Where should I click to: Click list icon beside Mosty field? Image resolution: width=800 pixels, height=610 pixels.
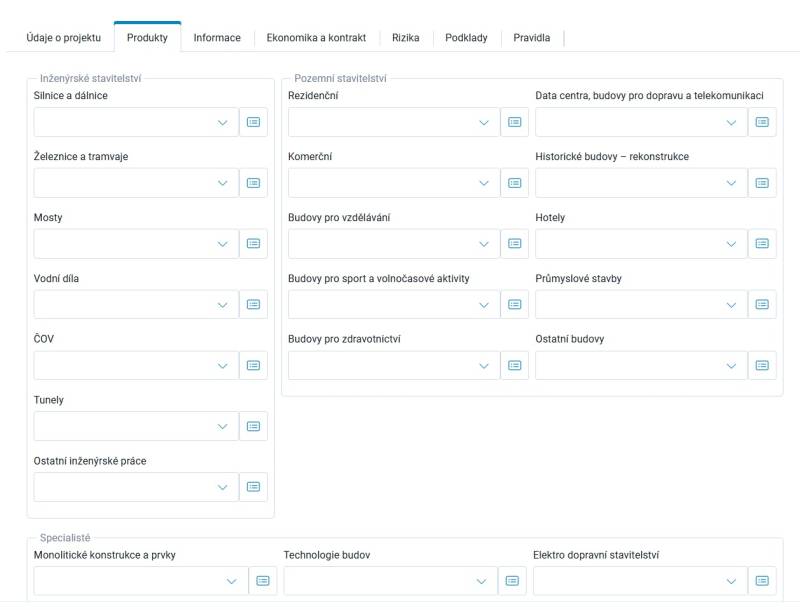(253, 244)
